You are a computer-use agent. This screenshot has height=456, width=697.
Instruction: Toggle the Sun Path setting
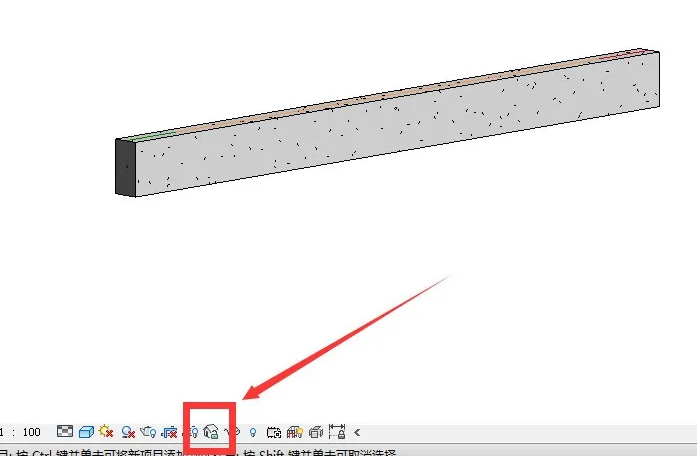point(105,432)
